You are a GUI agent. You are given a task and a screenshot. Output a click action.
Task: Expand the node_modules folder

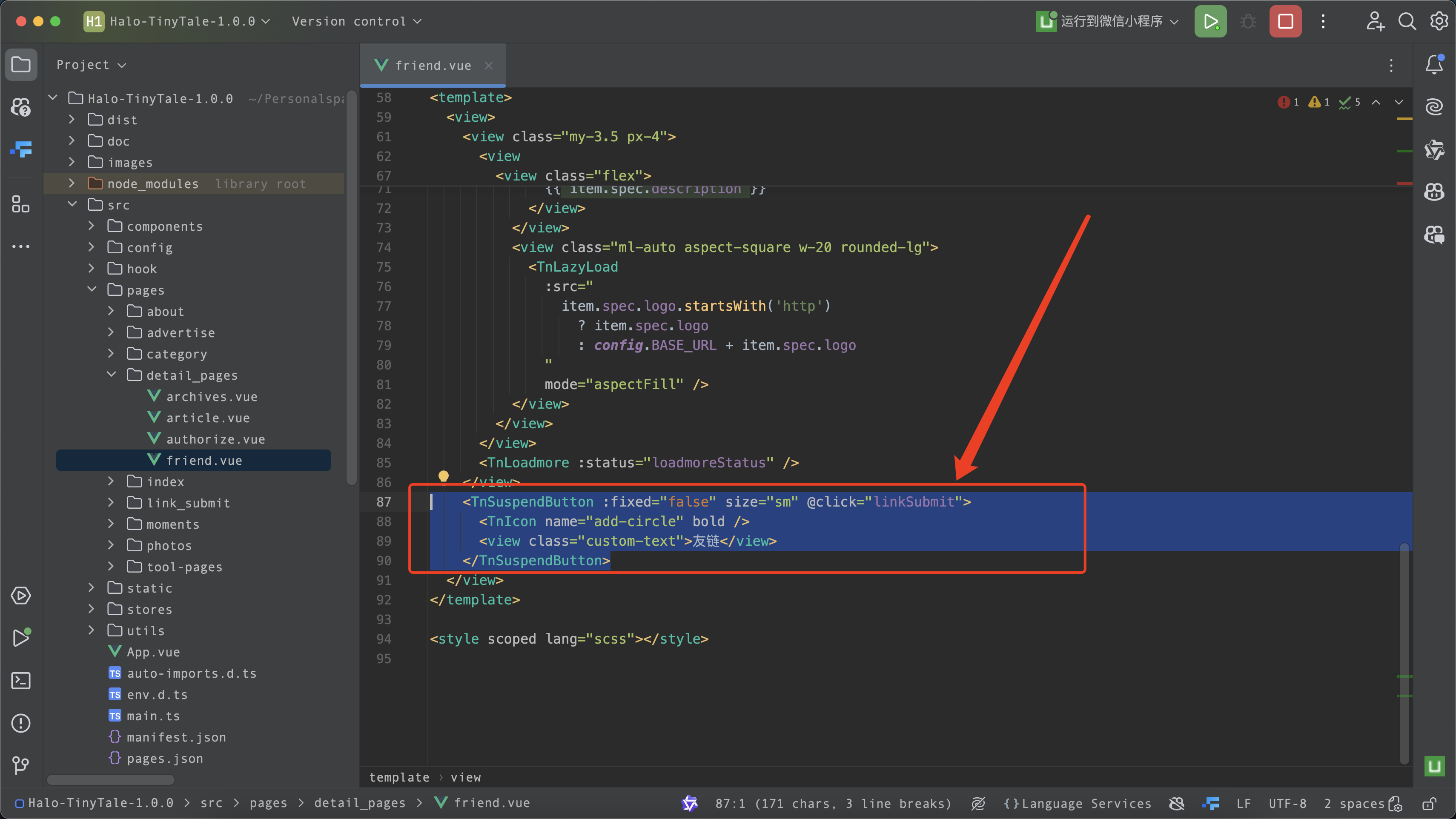tap(72, 183)
